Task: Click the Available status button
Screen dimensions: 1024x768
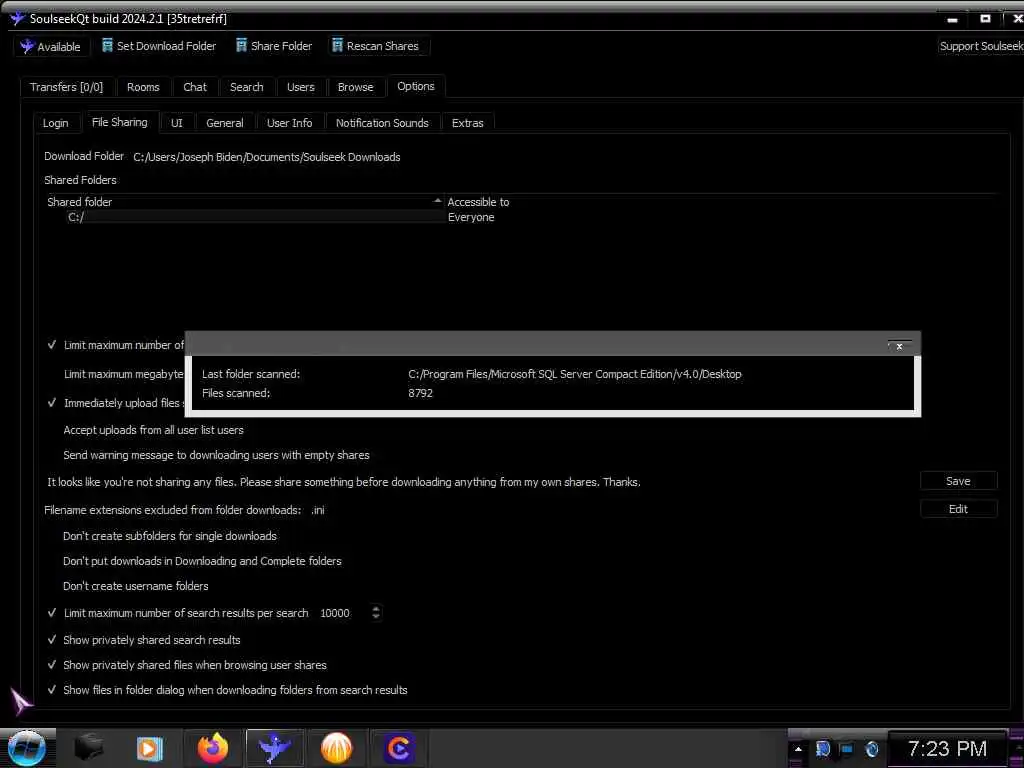Action: 51,46
